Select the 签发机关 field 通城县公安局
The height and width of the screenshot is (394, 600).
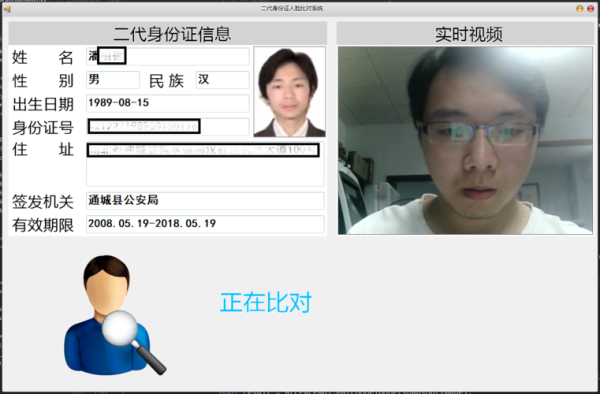205,201
